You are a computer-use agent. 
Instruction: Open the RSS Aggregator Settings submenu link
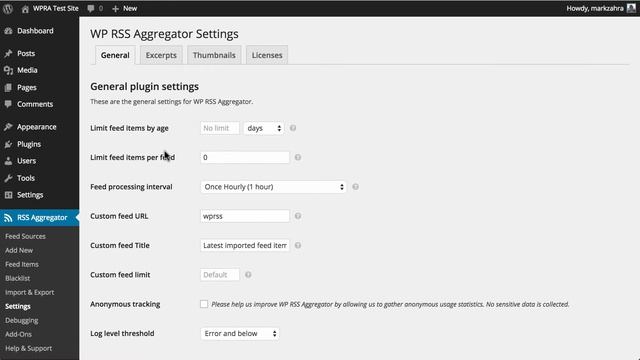[18, 306]
